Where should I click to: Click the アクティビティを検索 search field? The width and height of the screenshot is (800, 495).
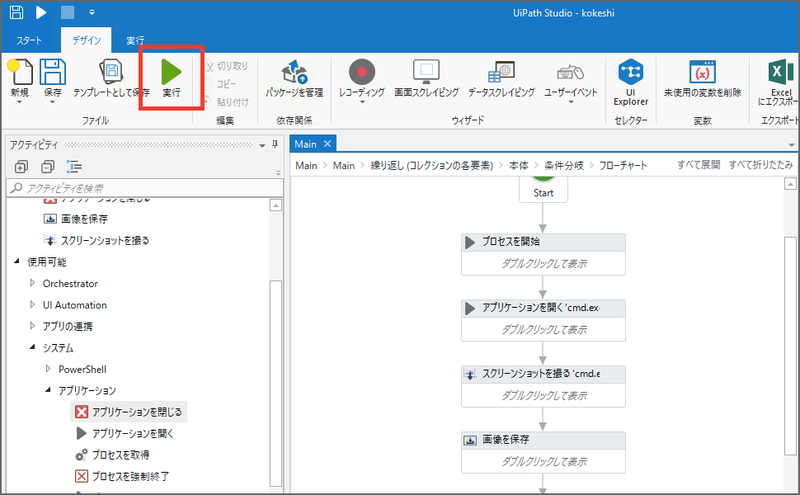tap(145, 188)
